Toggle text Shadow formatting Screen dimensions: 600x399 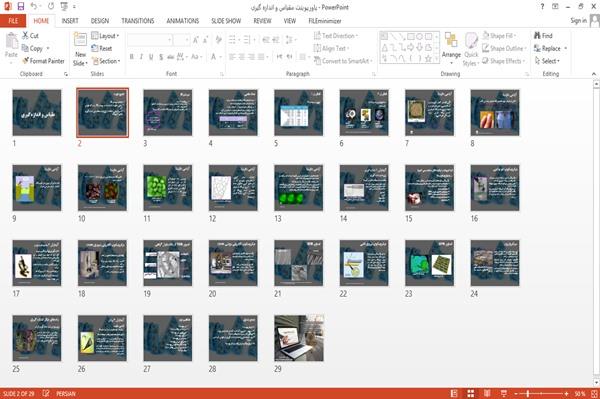pyautogui.click(x=161, y=57)
